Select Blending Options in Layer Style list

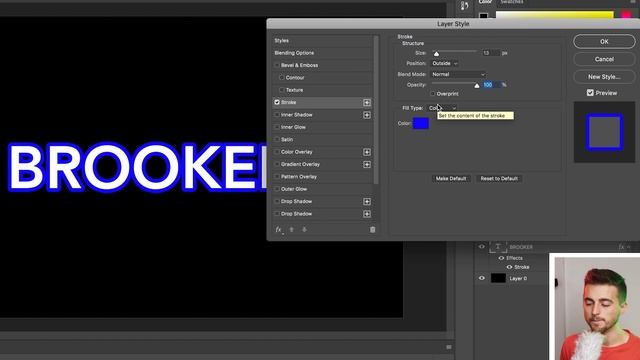click(294, 53)
